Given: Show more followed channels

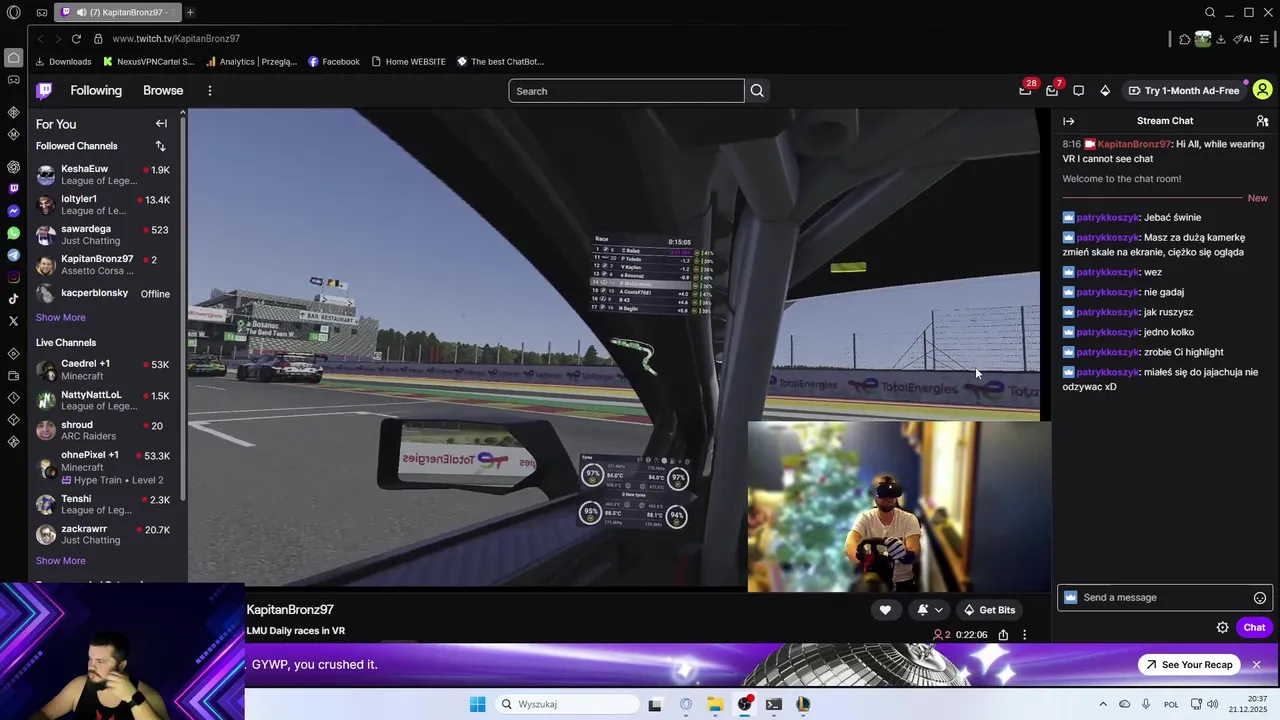Looking at the screenshot, I should 60,318.
